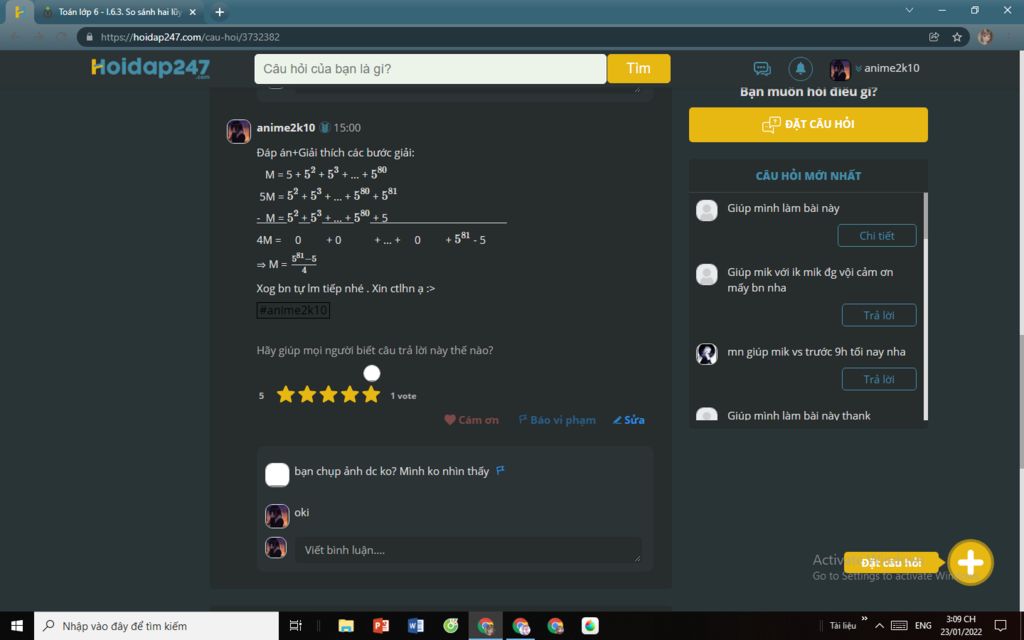Click the share page icon in address bar
This screenshot has width=1024, height=640.
pyautogui.click(x=934, y=37)
